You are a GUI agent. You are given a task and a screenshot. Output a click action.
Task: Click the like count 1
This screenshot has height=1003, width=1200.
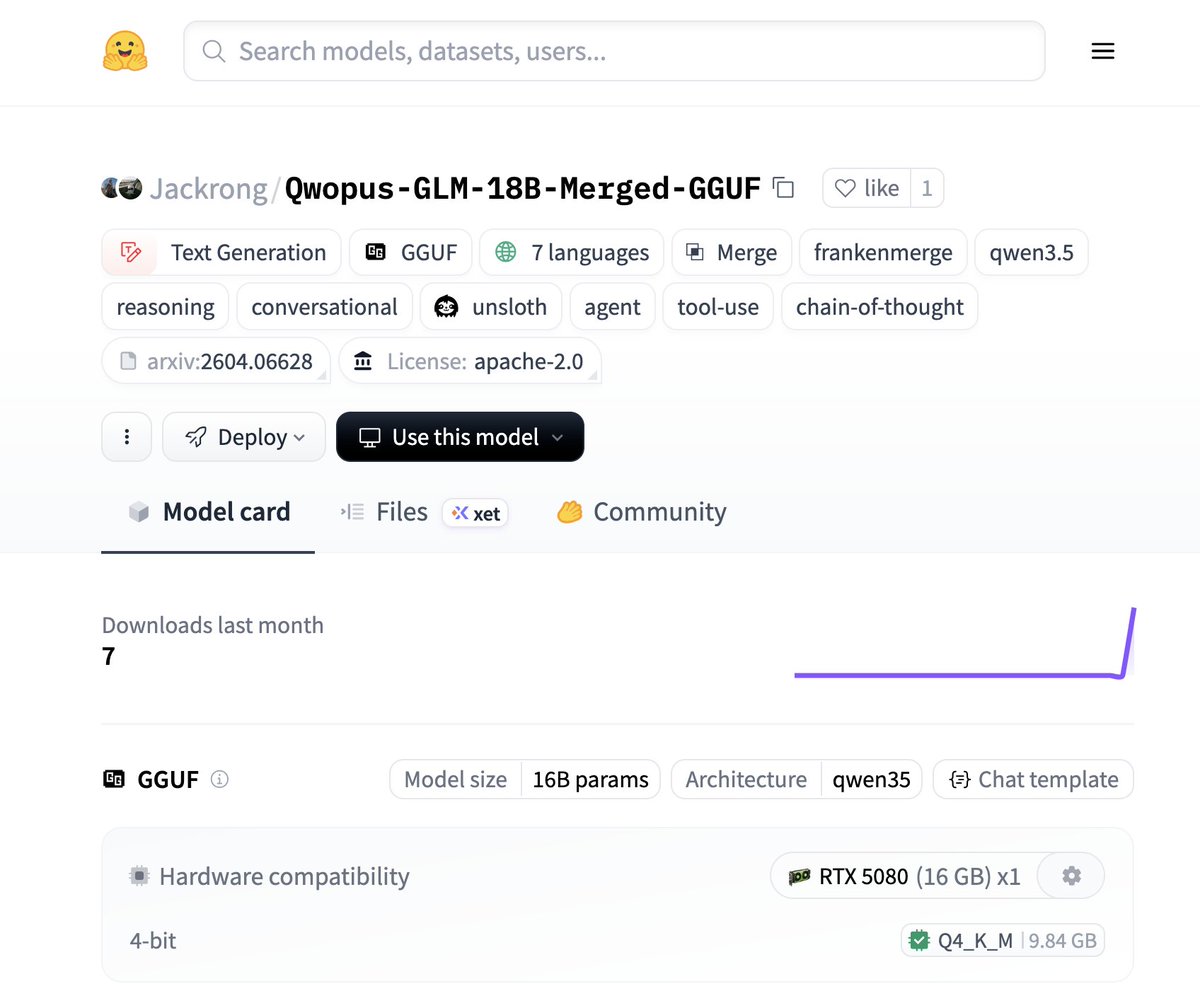point(927,188)
